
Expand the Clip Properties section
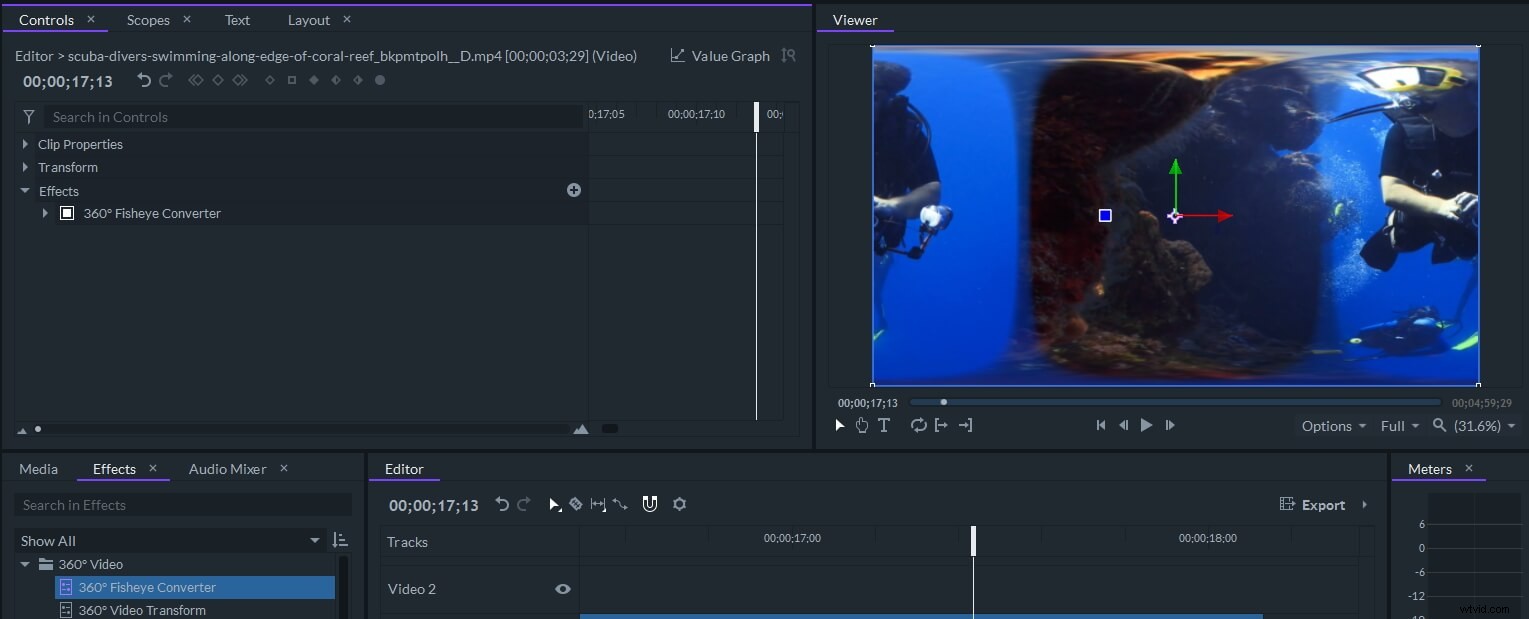(25, 144)
